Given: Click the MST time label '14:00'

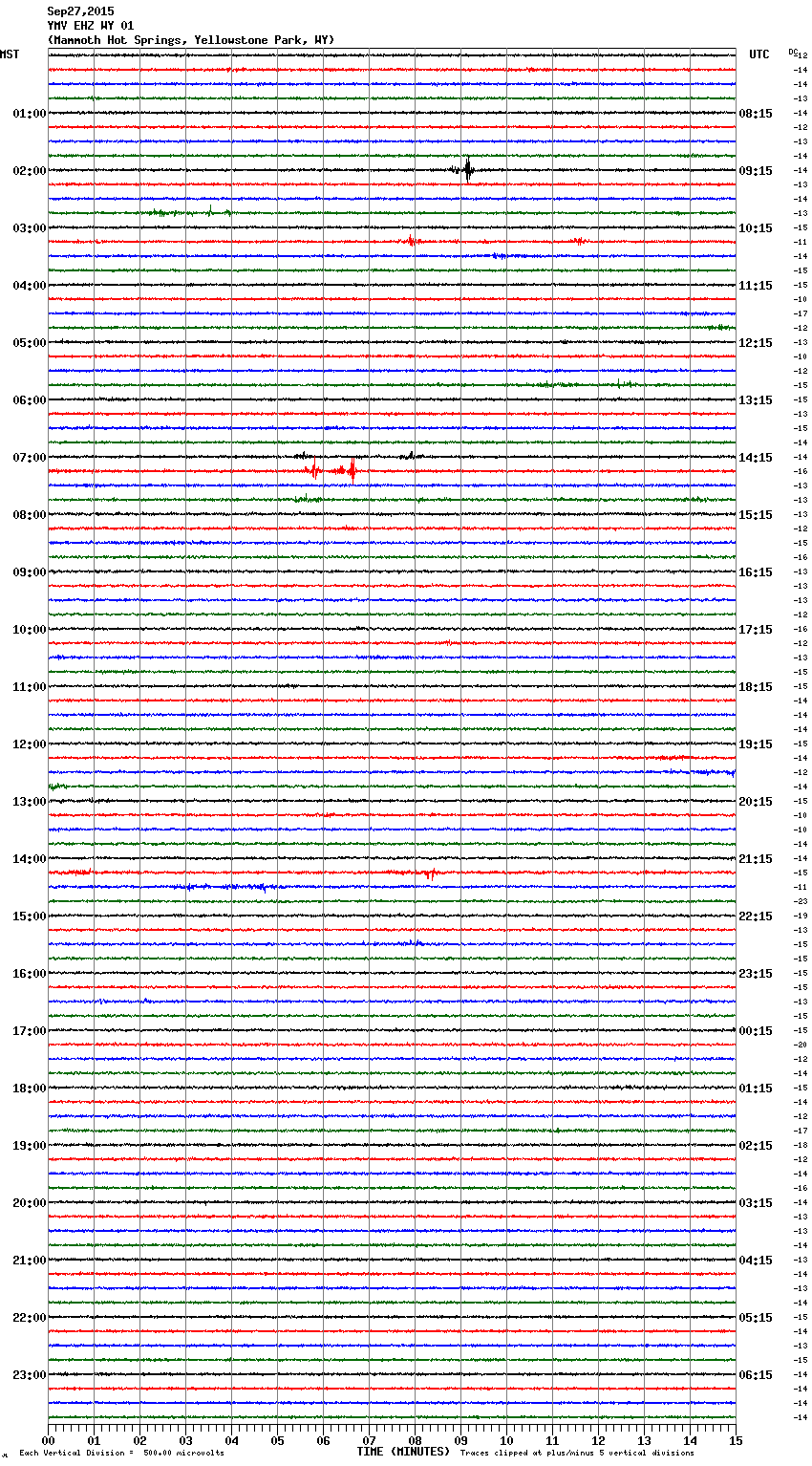Looking at the screenshot, I should (29, 859).
